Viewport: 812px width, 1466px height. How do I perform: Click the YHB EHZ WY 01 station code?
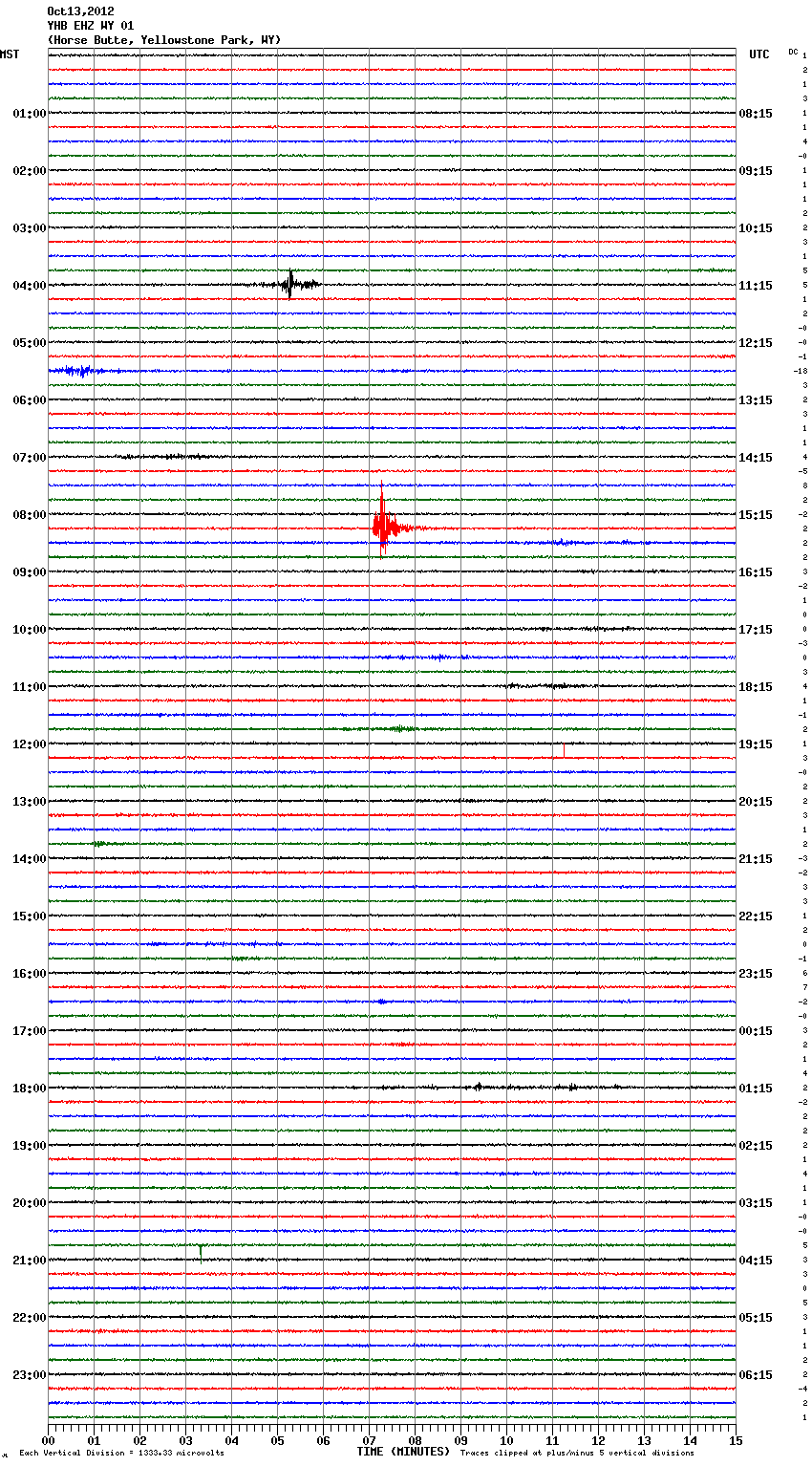pyautogui.click(x=91, y=26)
